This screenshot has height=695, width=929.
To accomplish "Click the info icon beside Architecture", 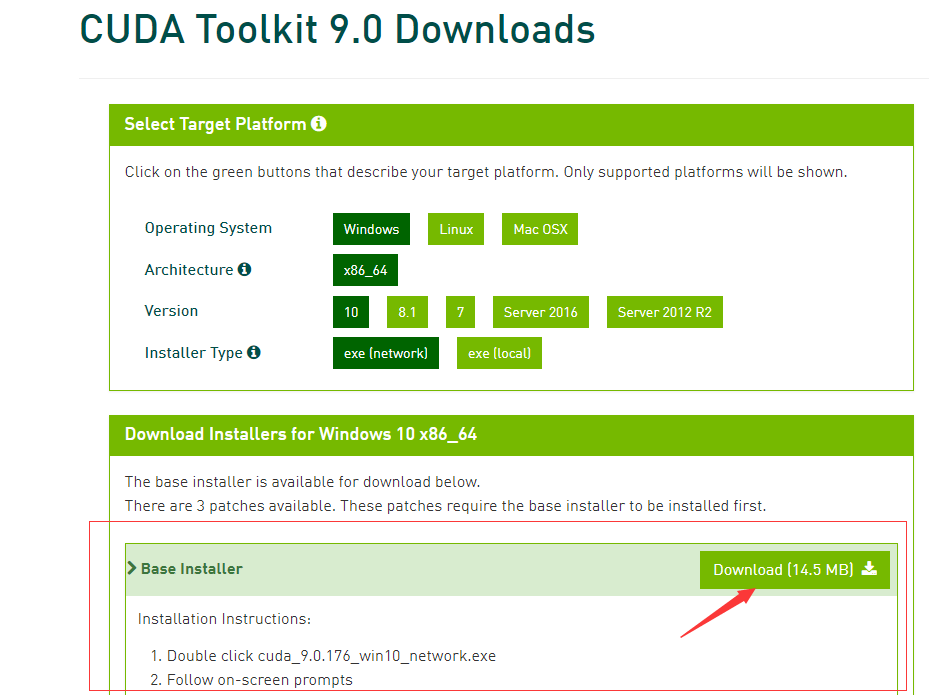I will pyautogui.click(x=244, y=270).
